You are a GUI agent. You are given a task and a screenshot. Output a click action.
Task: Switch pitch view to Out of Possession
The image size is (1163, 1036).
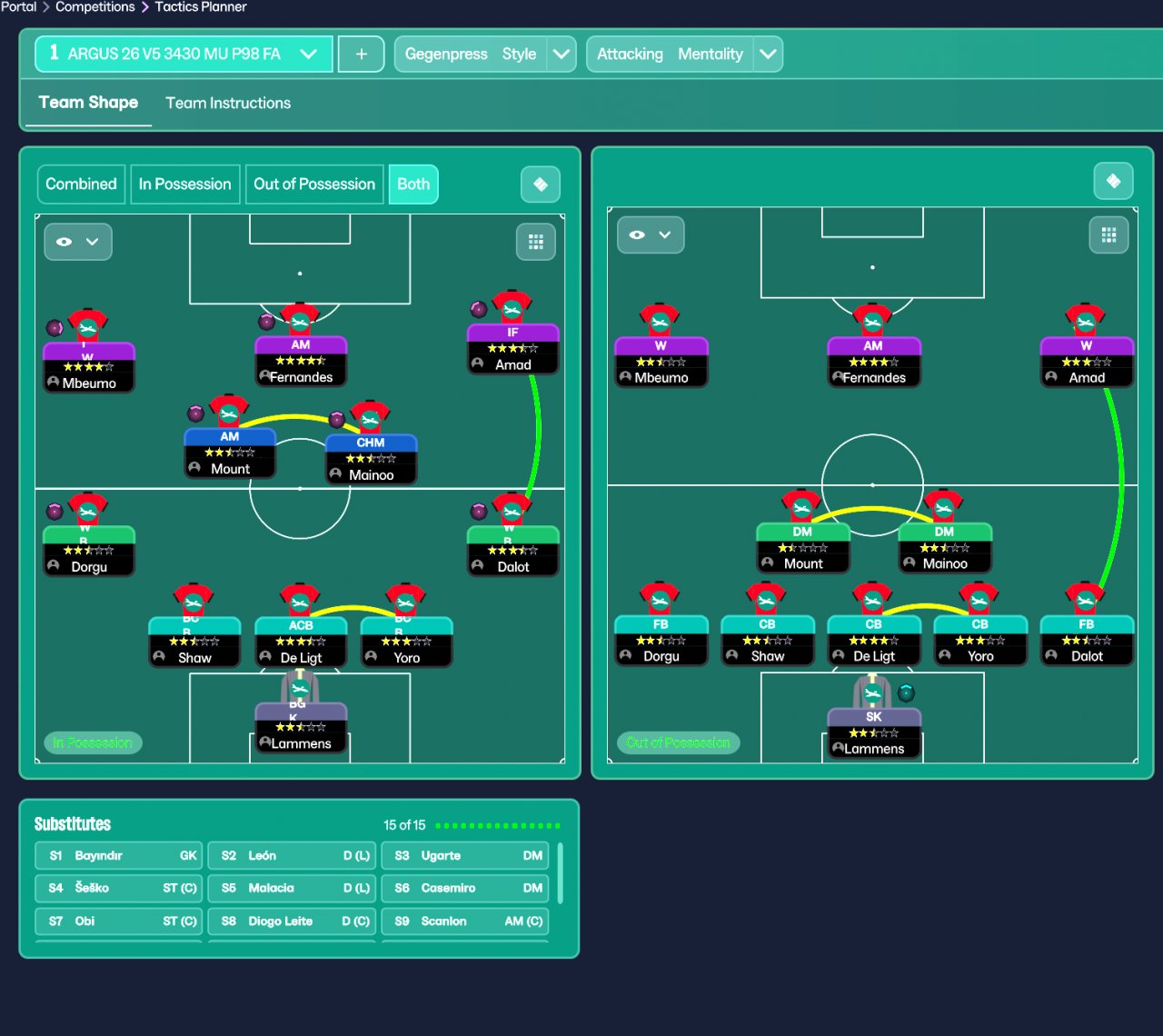314,184
